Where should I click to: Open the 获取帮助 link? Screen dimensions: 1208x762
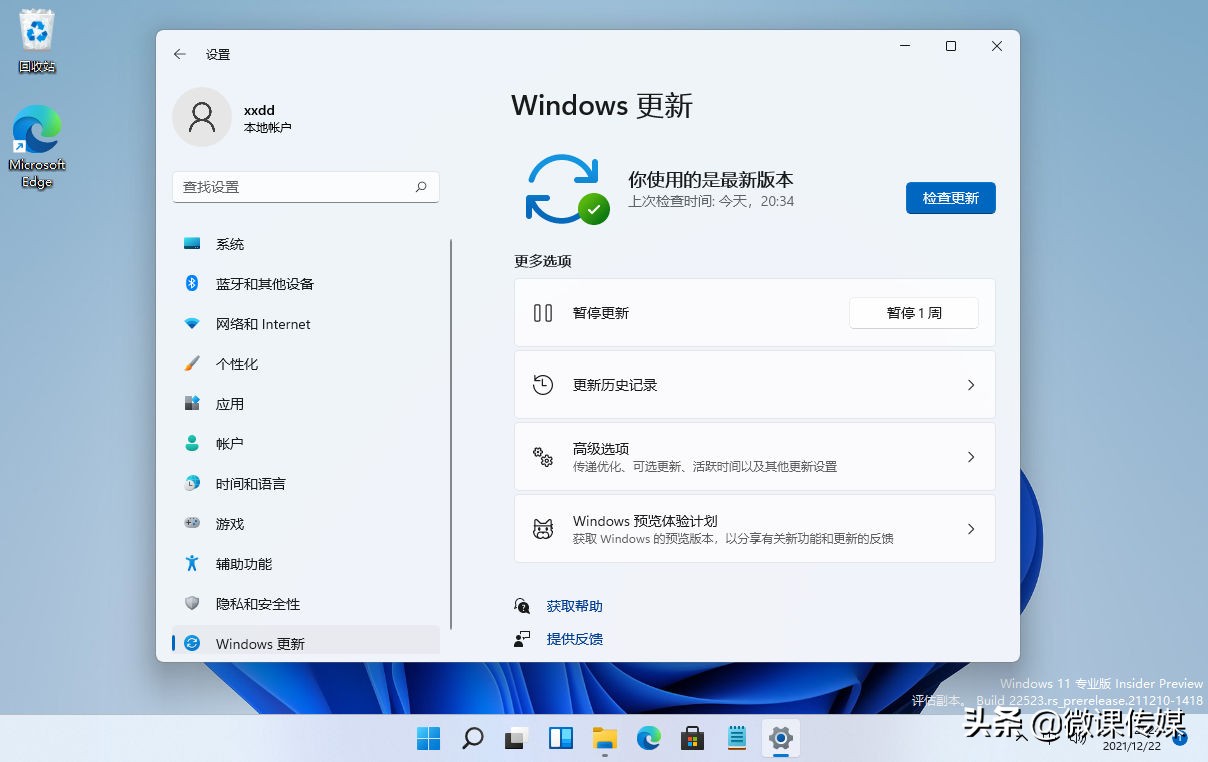(574, 606)
